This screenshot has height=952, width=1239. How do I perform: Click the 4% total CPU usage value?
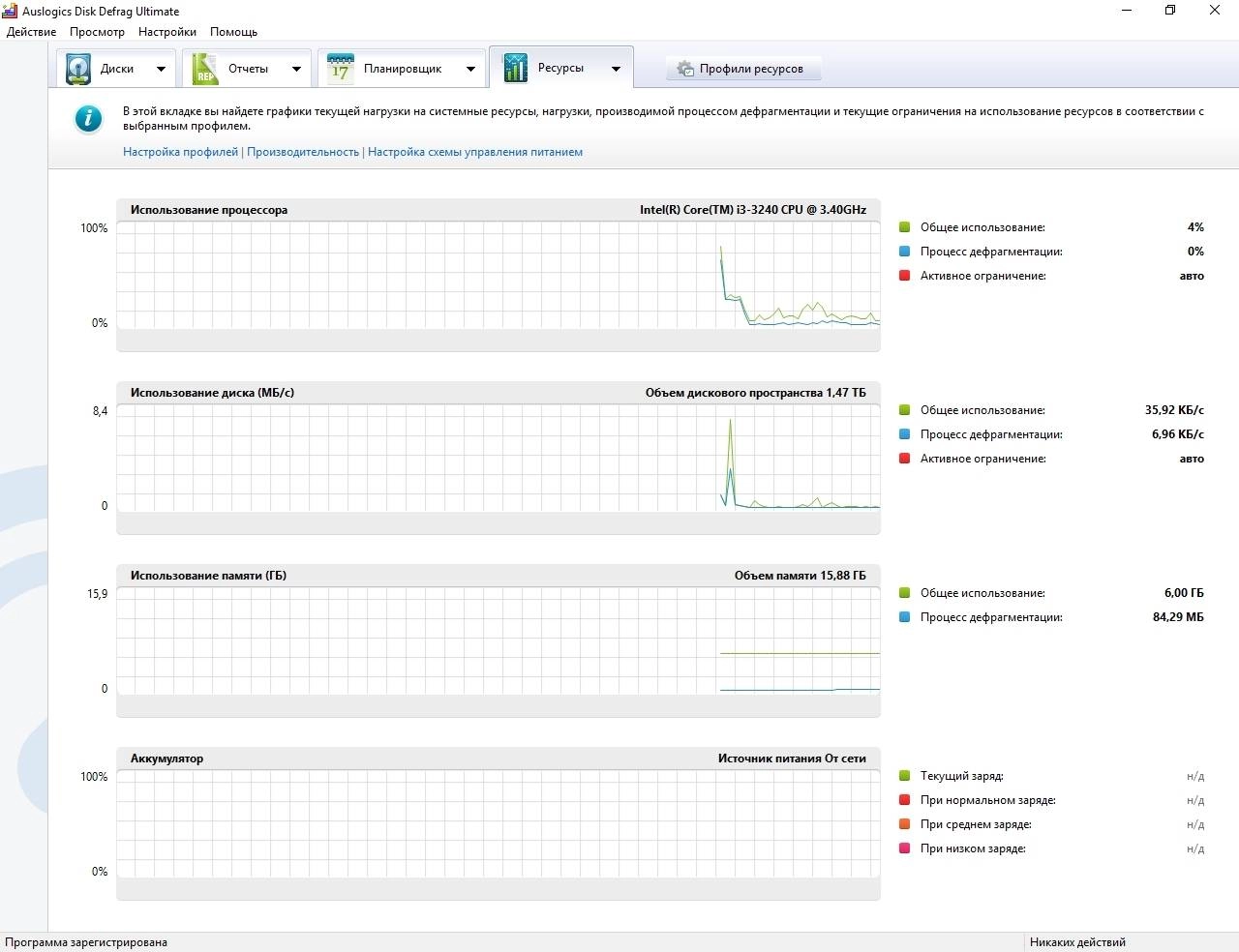pos(1195,227)
